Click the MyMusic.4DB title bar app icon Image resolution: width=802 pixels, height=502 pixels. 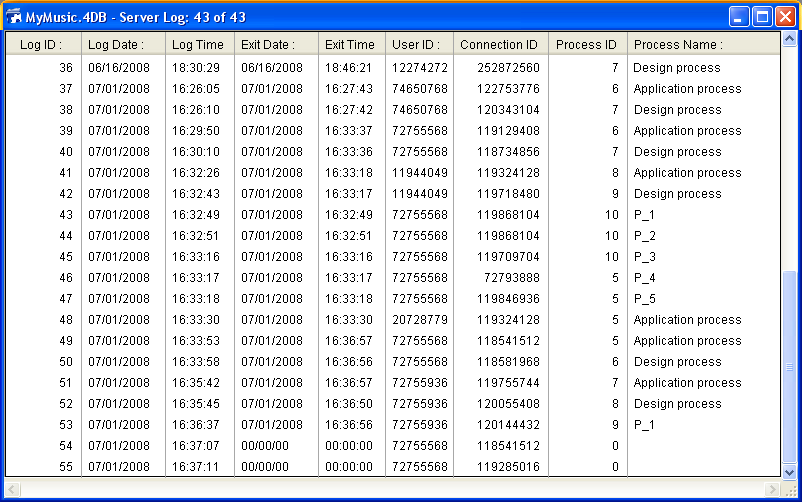click(x=14, y=17)
